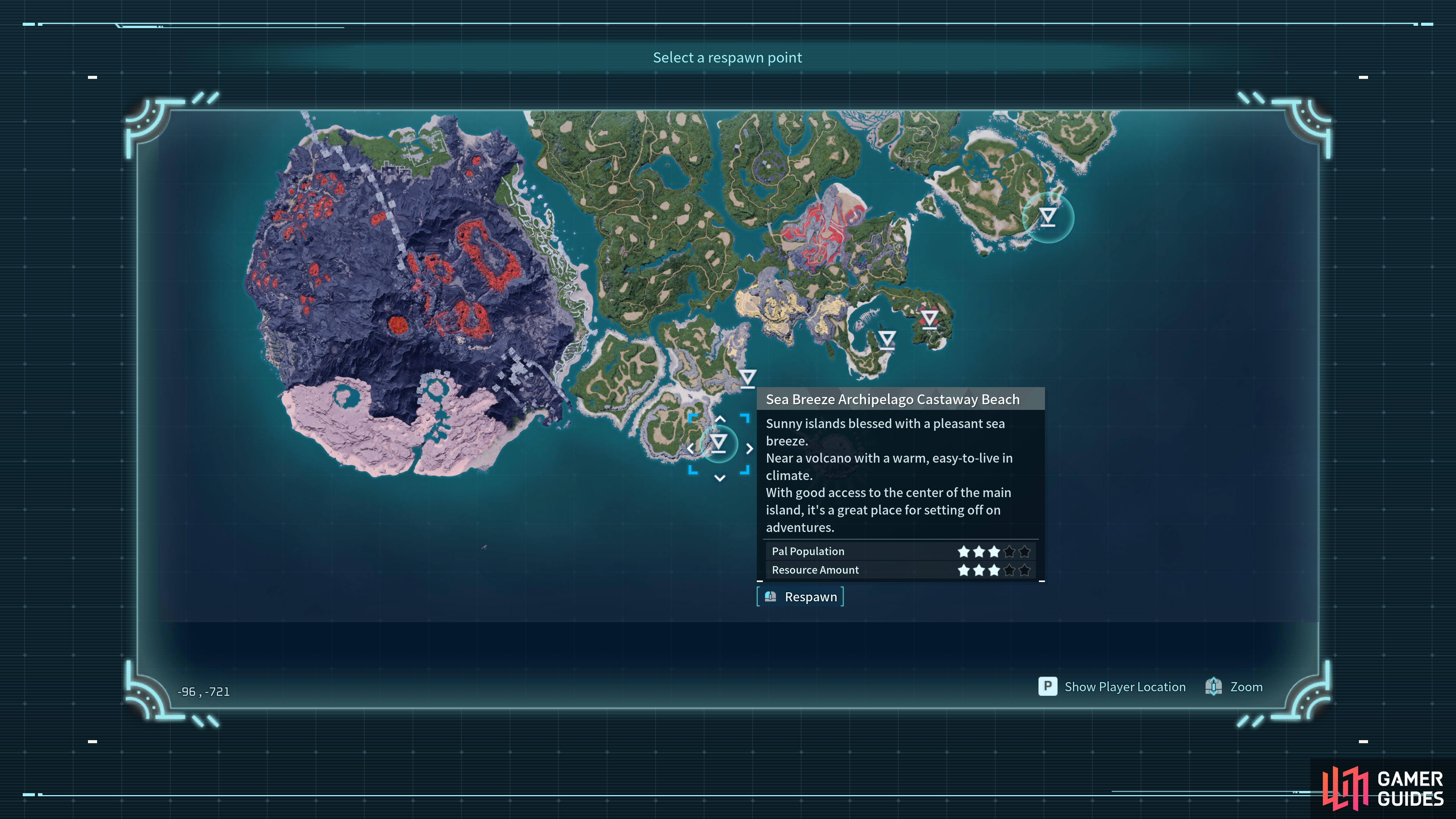Image resolution: width=1456 pixels, height=819 pixels.
Task: Click the 'Near a volcano with a warm' description line
Action: pyautogui.click(x=889, y=458)
